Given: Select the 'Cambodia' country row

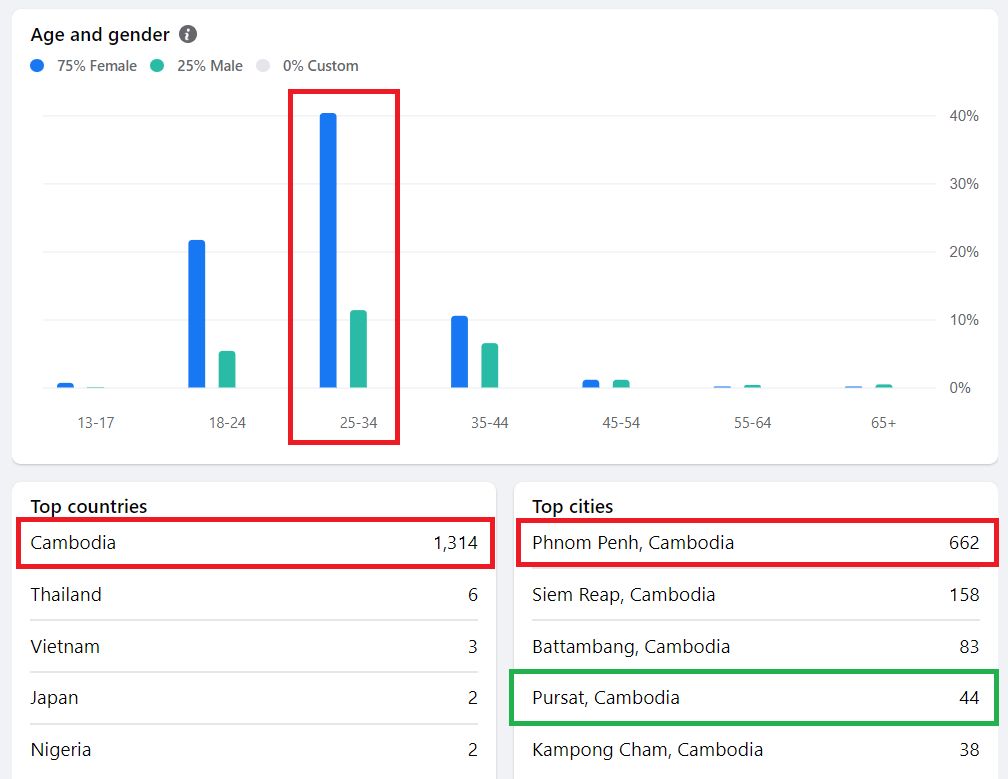Looking at the screenshot, I should coord(255,543).
